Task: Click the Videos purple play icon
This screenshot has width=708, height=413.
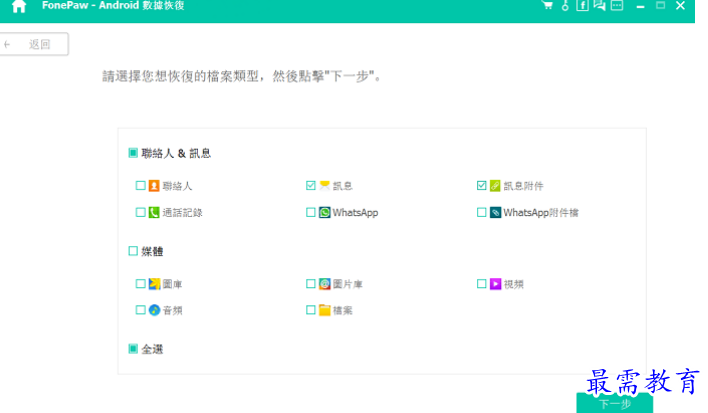Action: [495, 283]
